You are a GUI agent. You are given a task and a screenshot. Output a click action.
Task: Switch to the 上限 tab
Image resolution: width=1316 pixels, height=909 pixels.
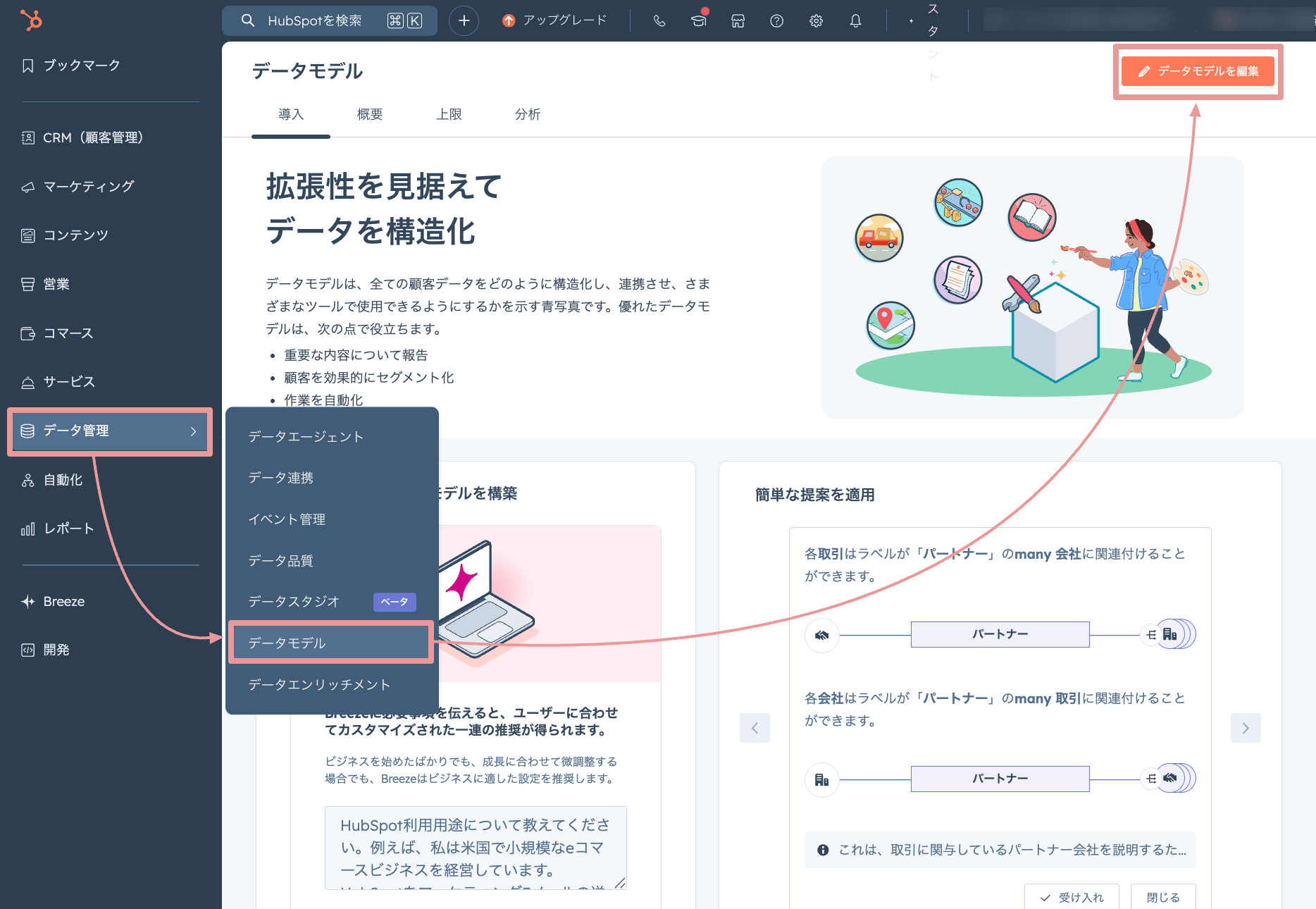pos(449,114)
